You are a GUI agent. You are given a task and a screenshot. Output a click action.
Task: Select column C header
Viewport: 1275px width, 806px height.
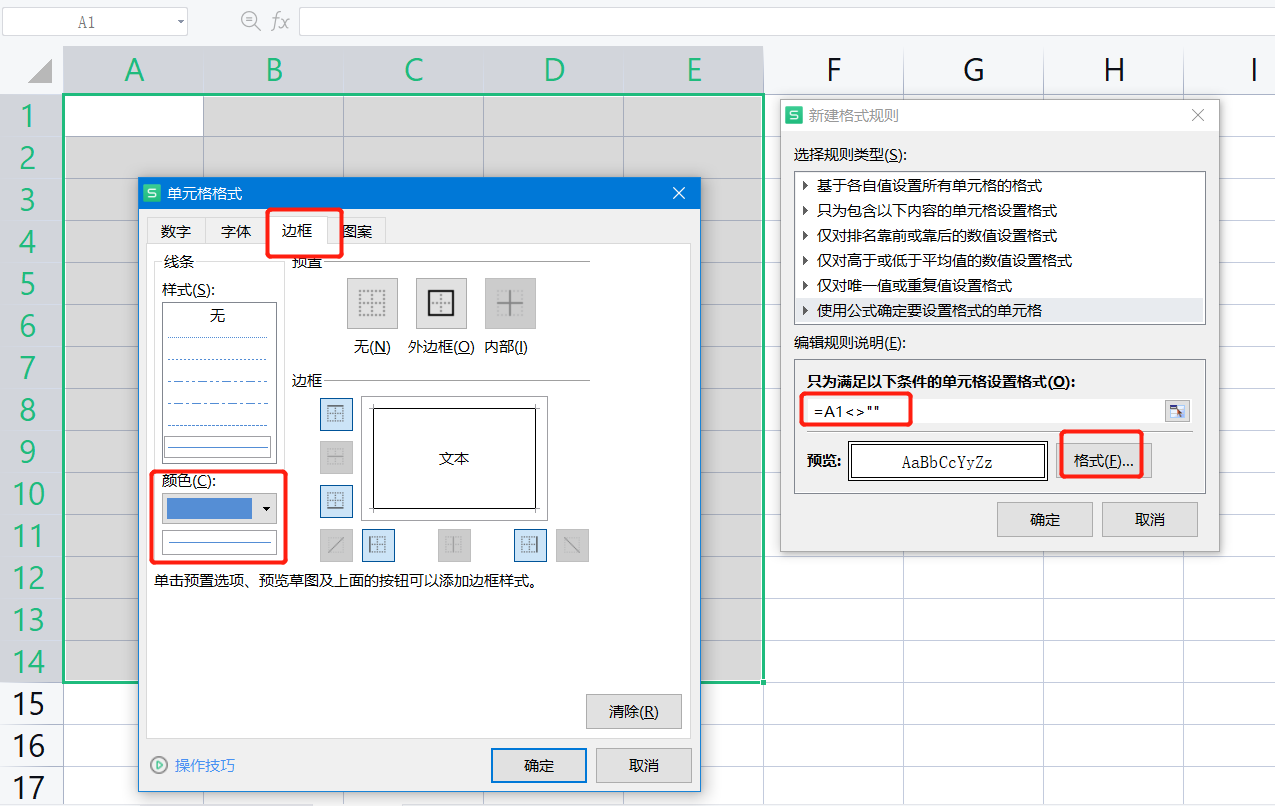pos(414,69)
